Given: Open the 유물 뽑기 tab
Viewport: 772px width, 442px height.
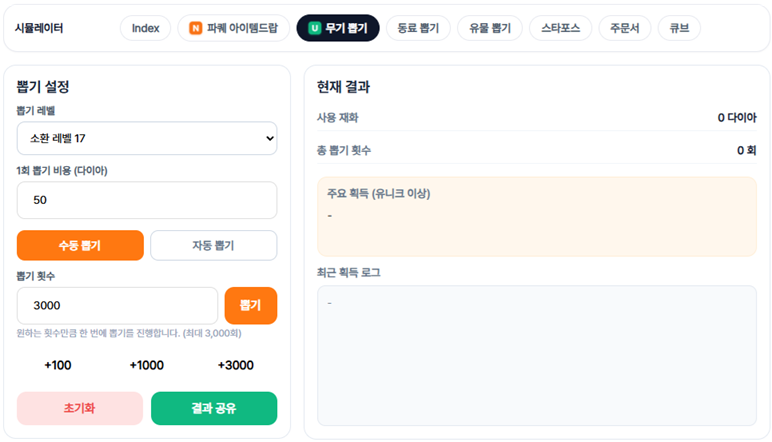Looking at the screenshot, I should point(490,28).
